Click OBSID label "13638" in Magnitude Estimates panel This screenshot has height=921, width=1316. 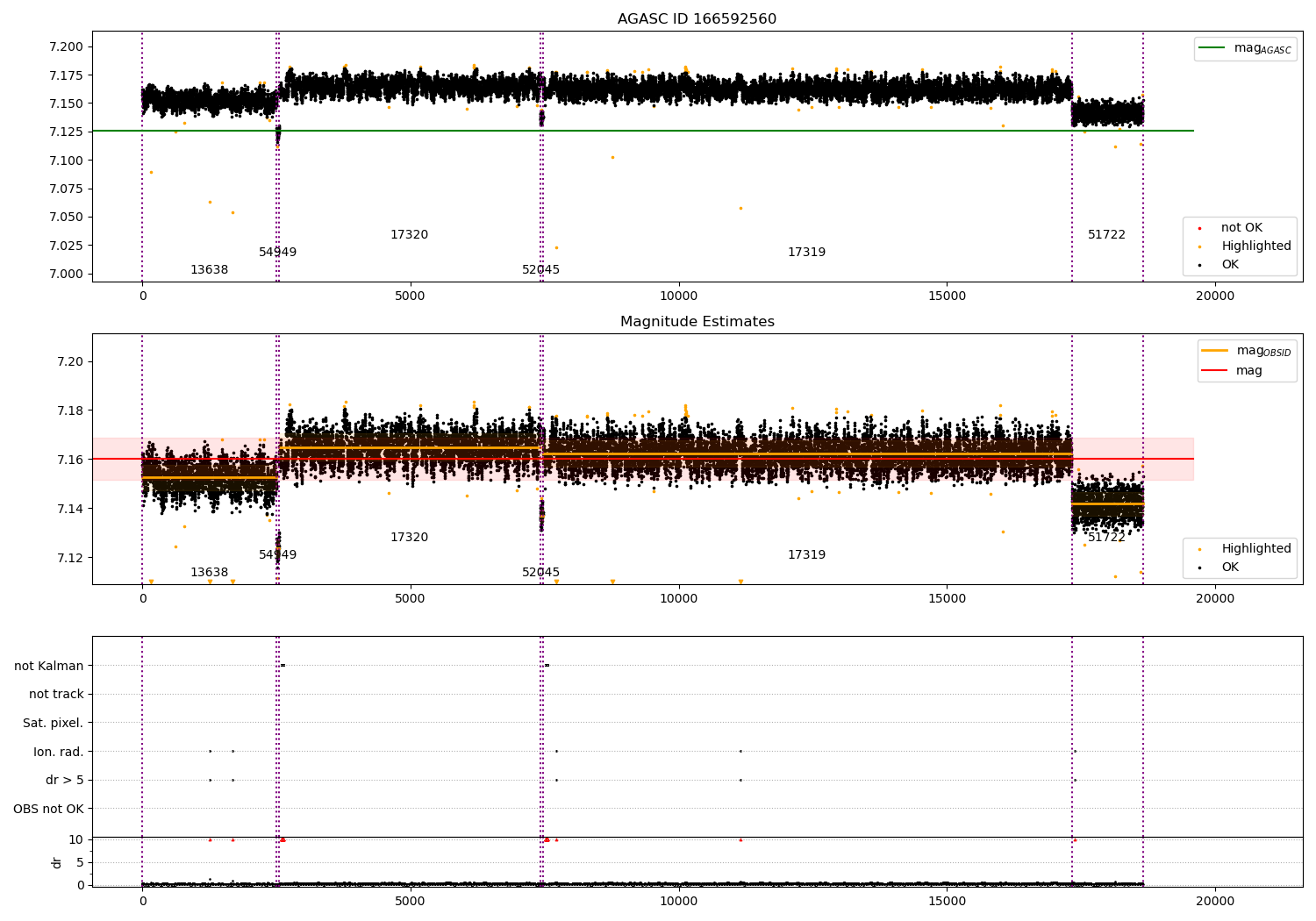[x=209, y=573]
